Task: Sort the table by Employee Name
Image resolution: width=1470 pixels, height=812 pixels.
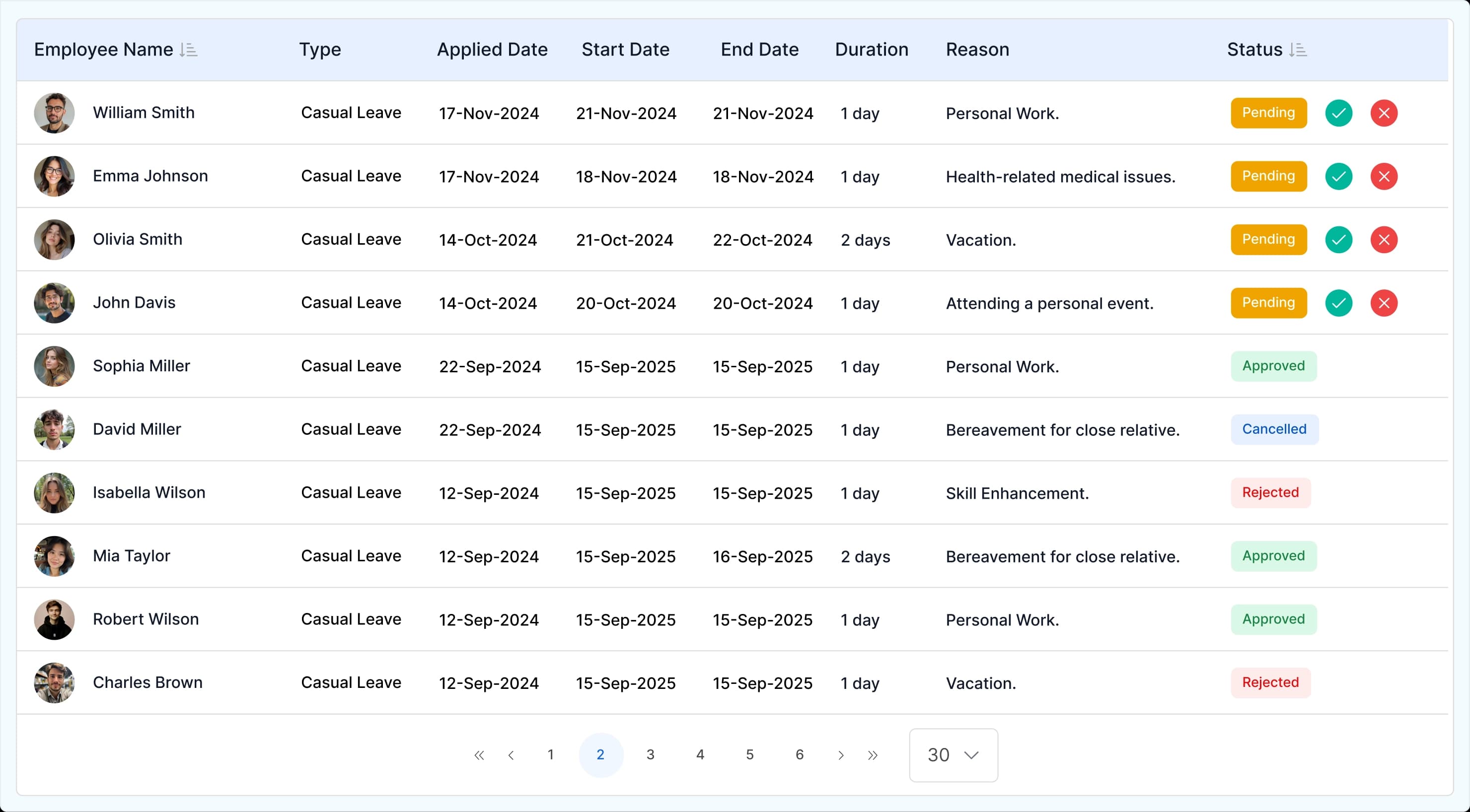Action: click(188, 50)
